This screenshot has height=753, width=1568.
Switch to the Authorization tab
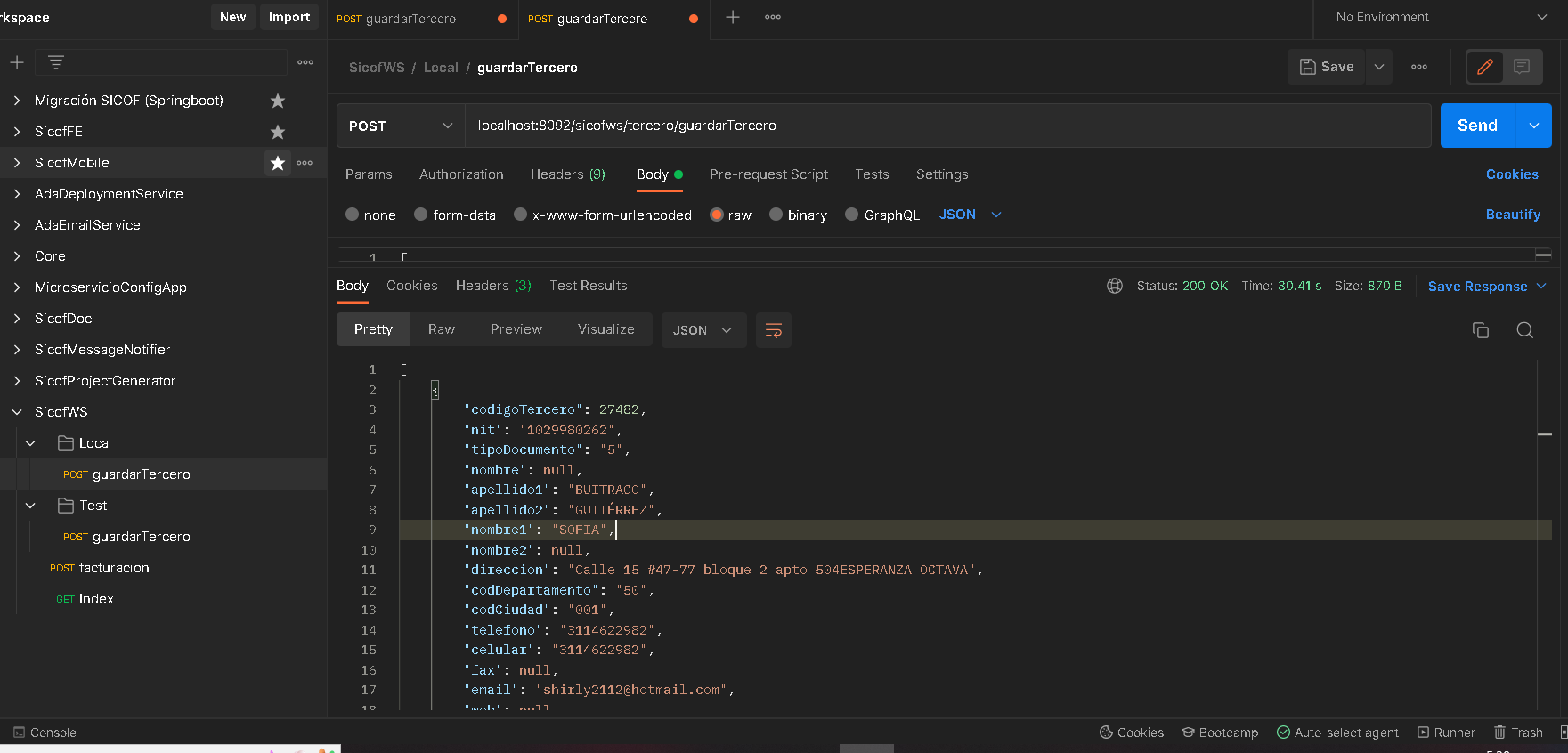pyautogui.click(x=461, y=174)
